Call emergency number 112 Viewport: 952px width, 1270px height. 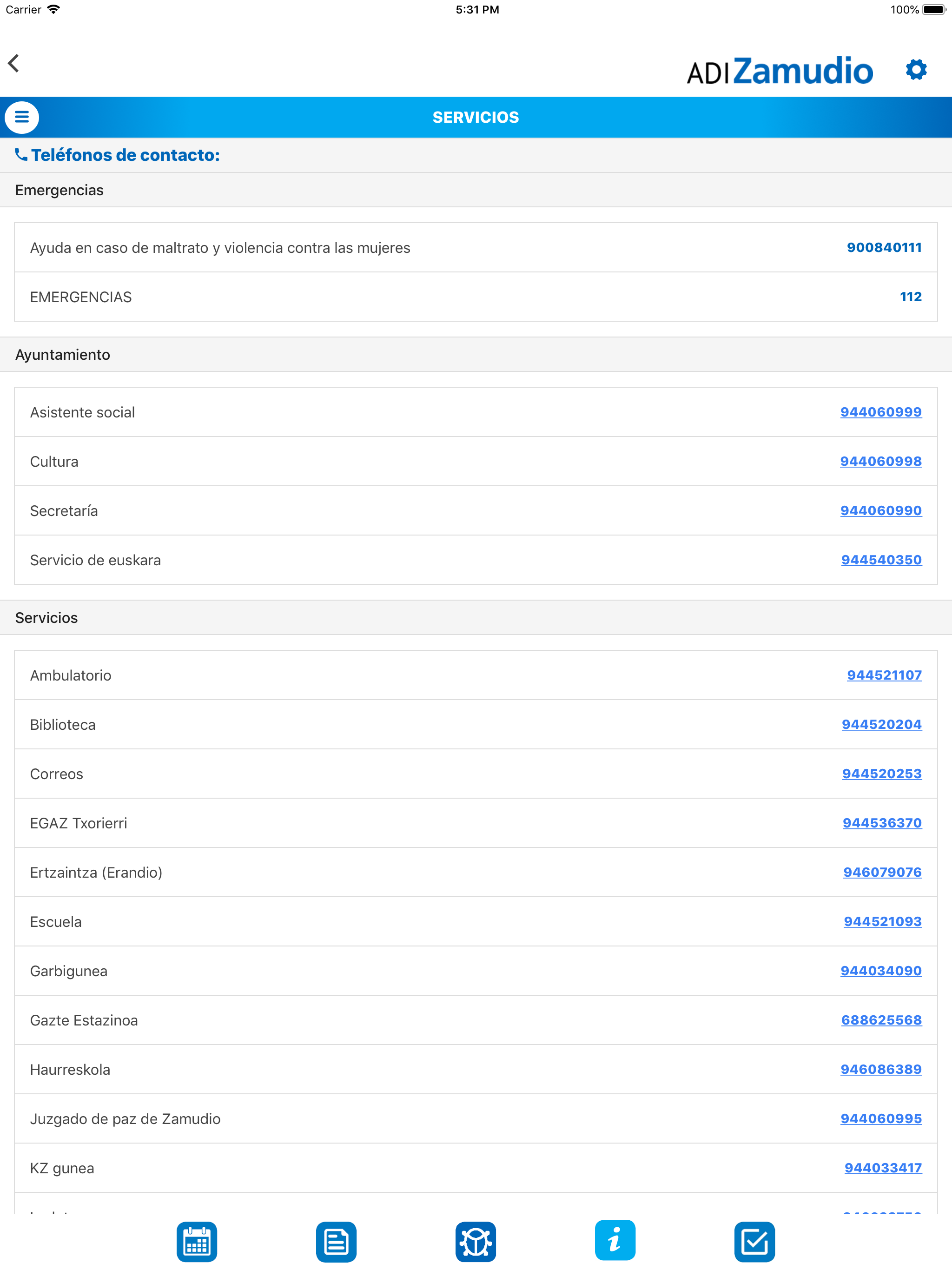pos(911,297)
